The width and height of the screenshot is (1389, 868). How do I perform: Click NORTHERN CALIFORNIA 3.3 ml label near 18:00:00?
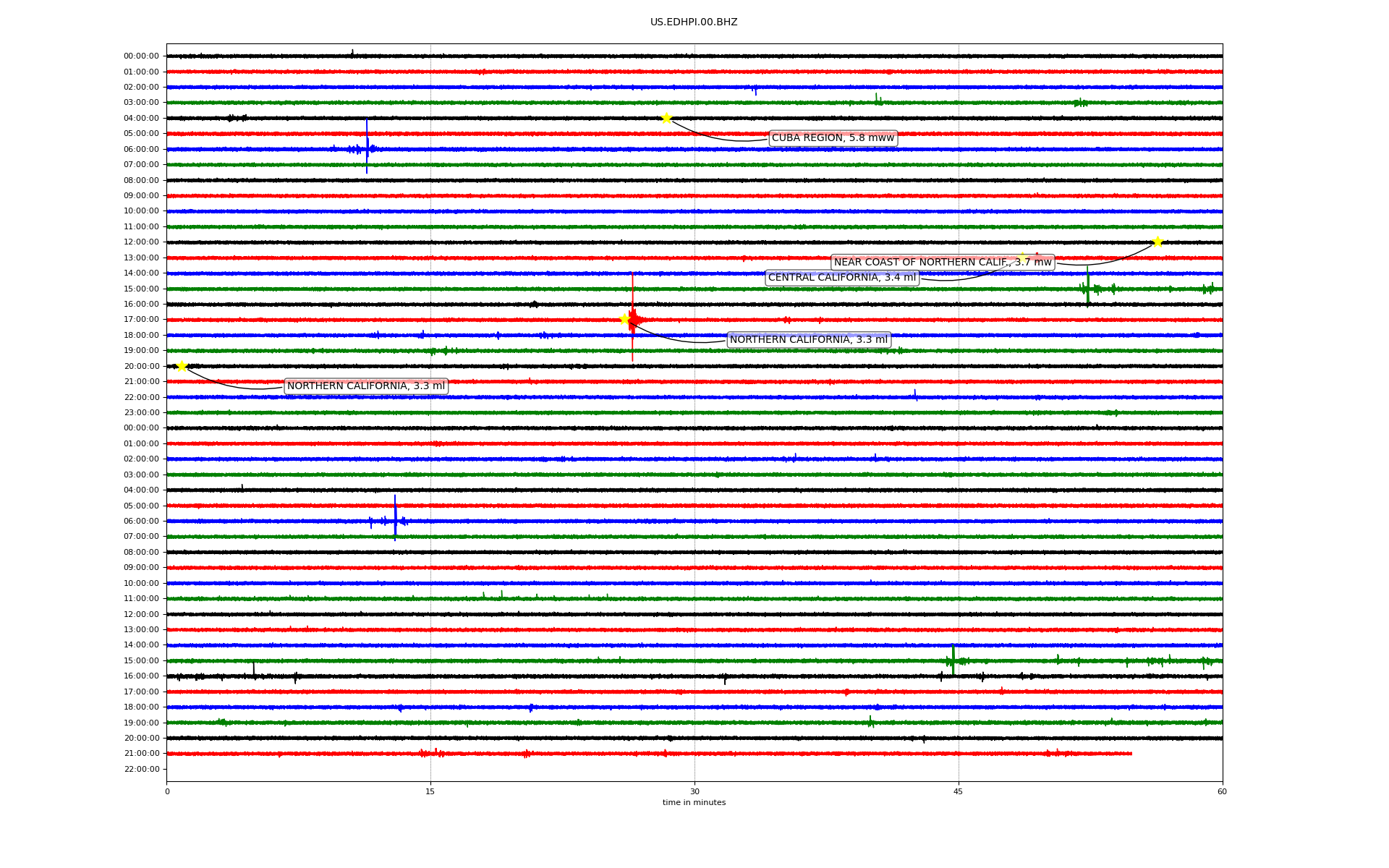[x=808, y=340]
